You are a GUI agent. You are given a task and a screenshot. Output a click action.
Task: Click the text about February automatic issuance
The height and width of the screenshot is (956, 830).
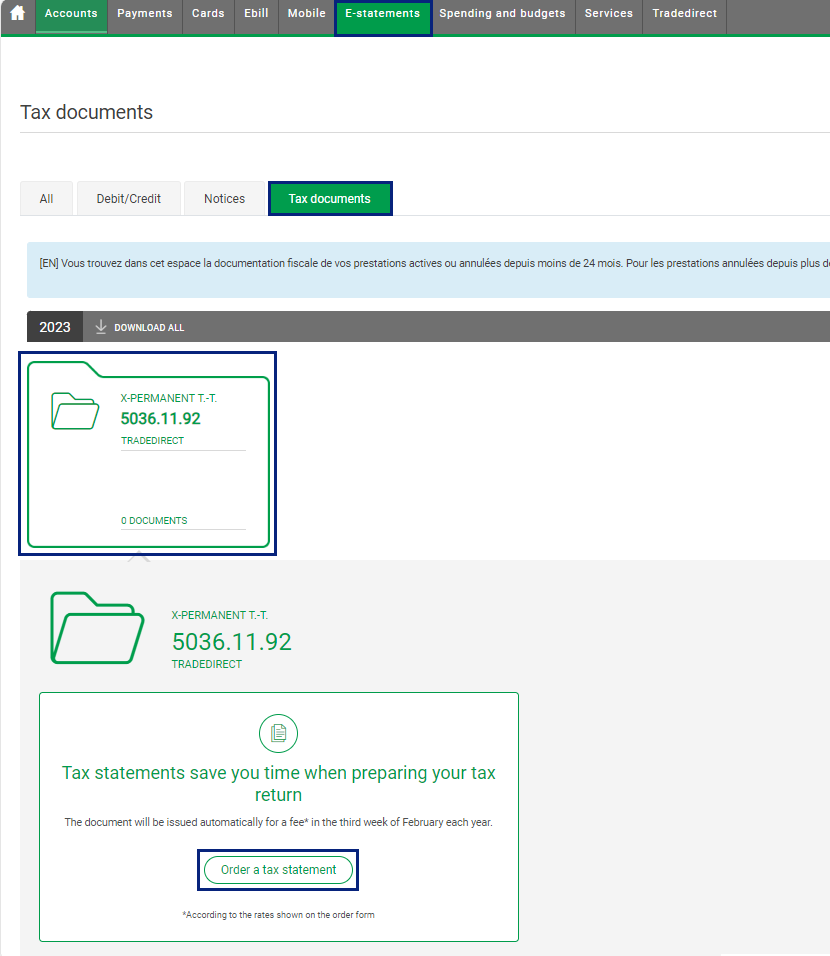pyautogui.click(x=279, y=822)
